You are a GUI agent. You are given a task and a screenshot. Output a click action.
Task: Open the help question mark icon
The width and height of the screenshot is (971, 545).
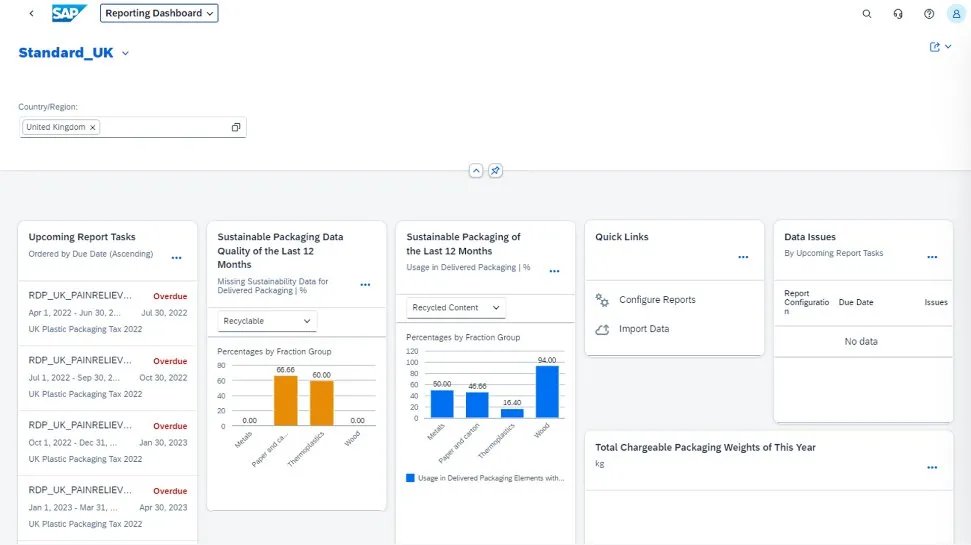pos(929,14)
